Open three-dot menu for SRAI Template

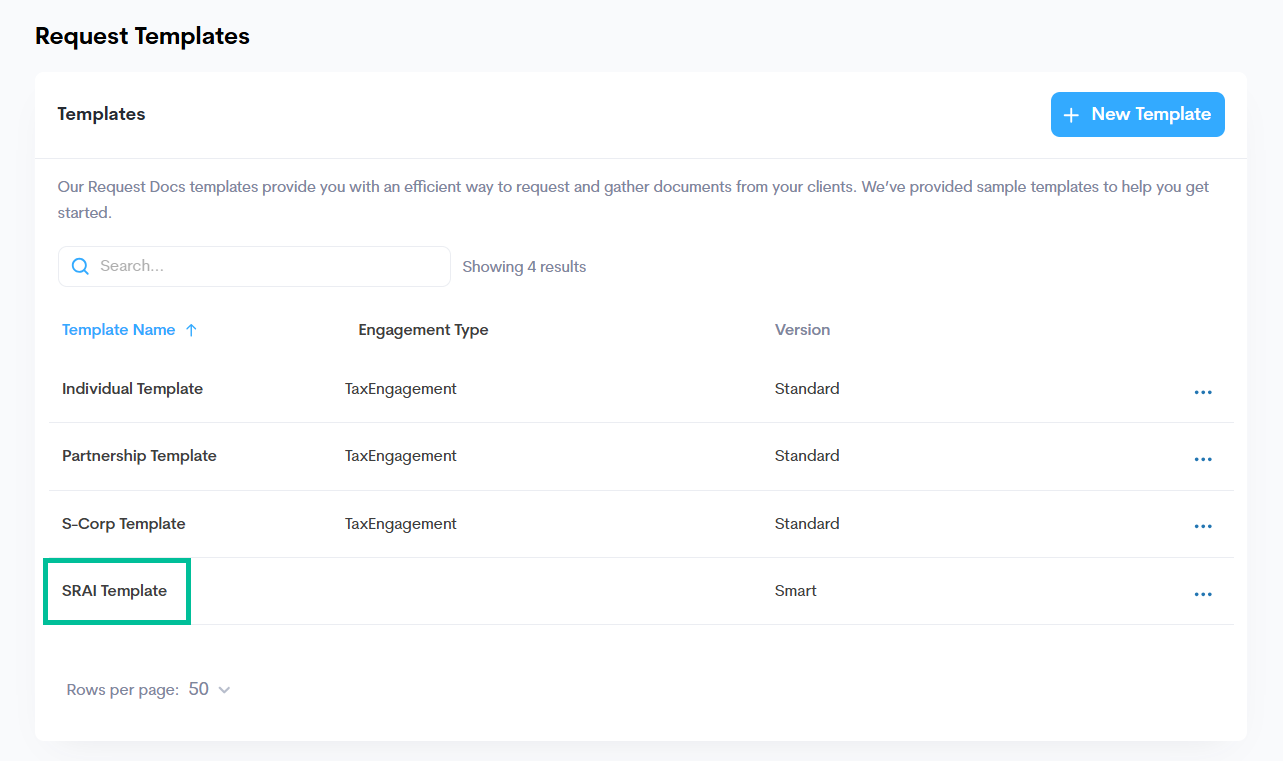pos(1202,594)
